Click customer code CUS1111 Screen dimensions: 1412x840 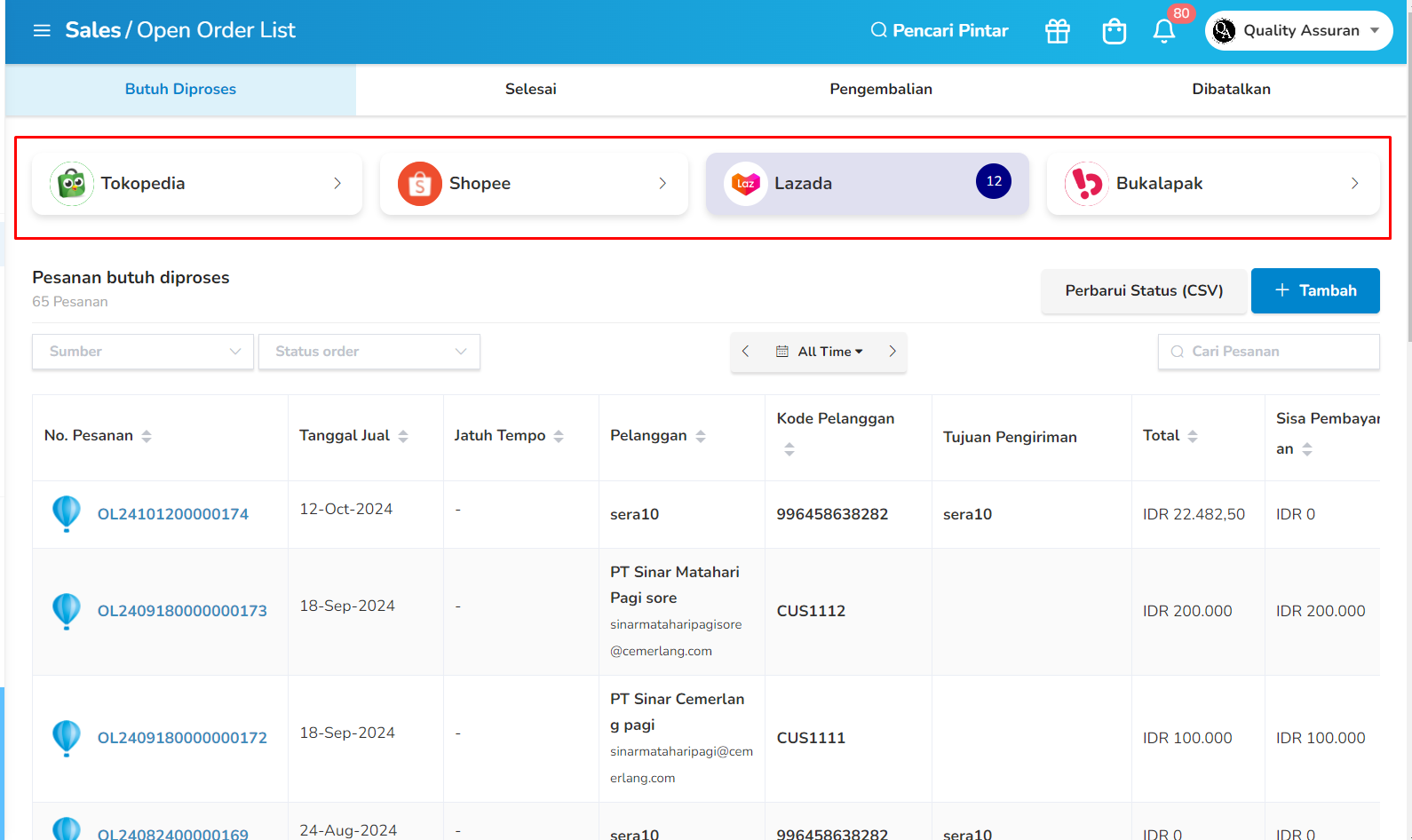[x=811, y=738]
